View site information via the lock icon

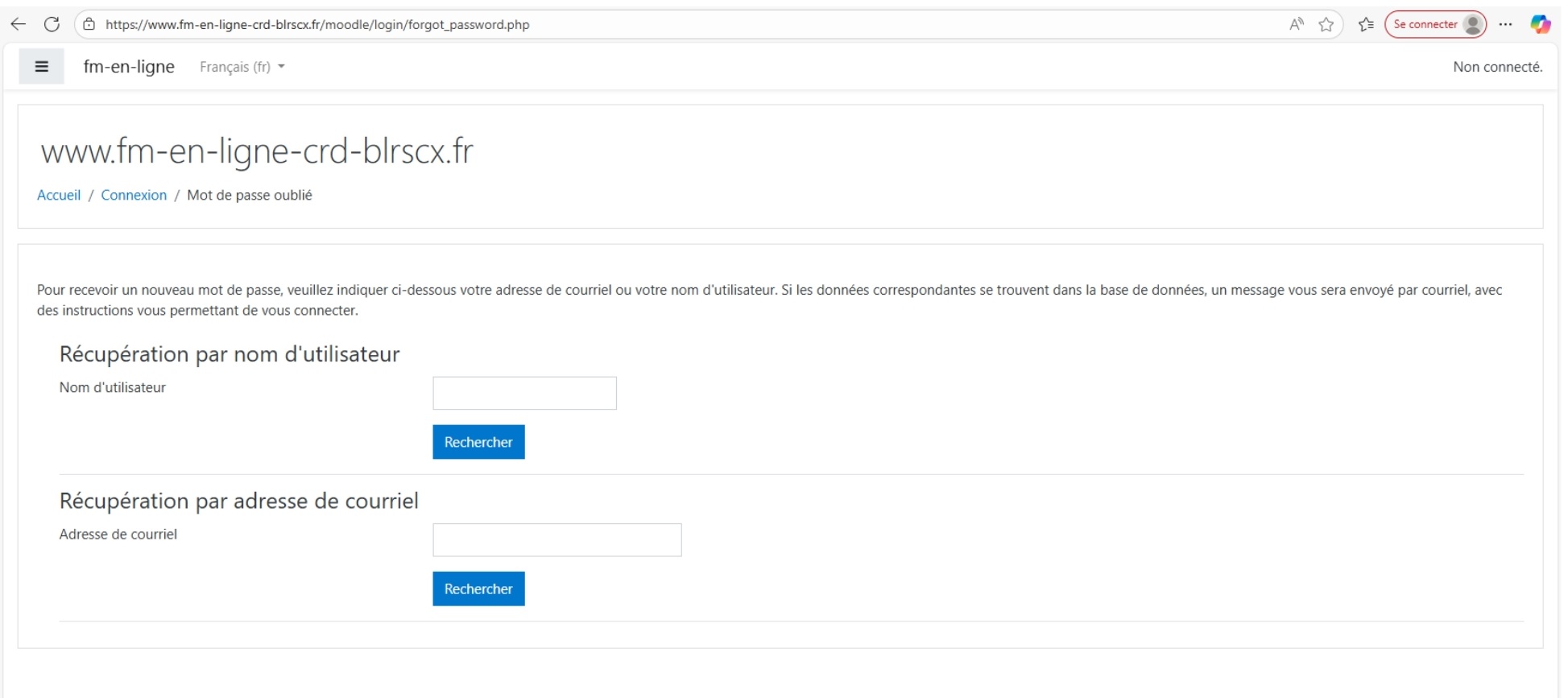click(89, 24)
